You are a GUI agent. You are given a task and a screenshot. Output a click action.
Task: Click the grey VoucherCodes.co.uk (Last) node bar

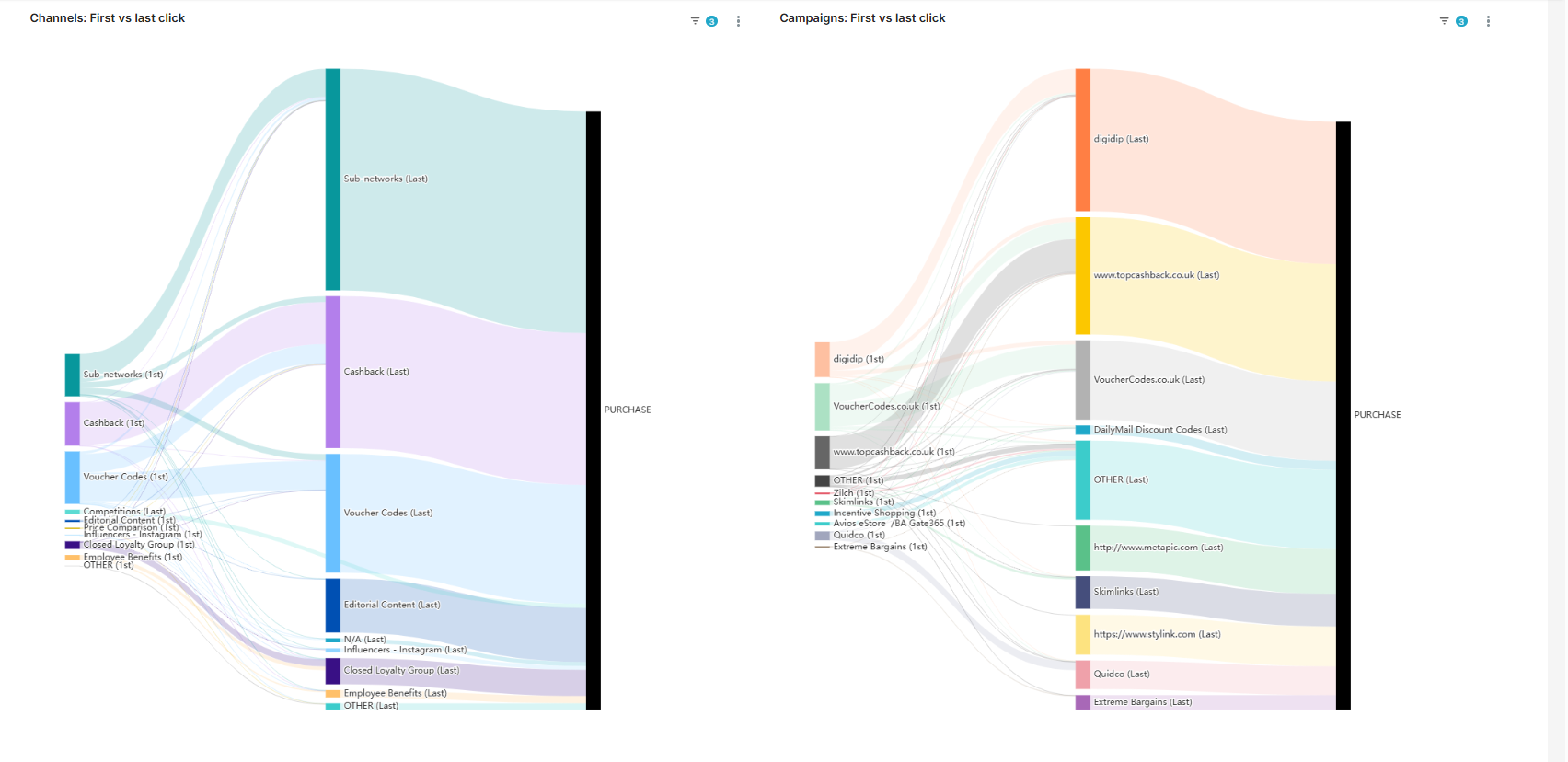point(1083,380)
